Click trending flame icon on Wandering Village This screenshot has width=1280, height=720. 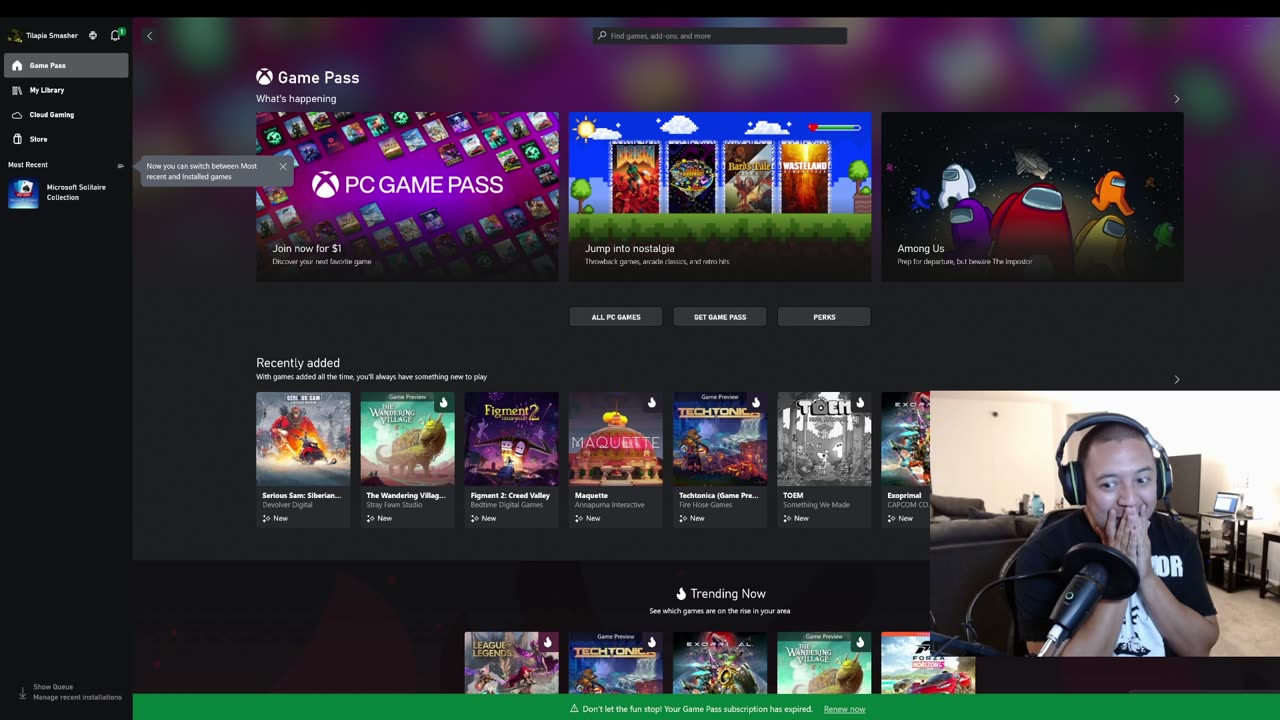[x=443, y=403]
